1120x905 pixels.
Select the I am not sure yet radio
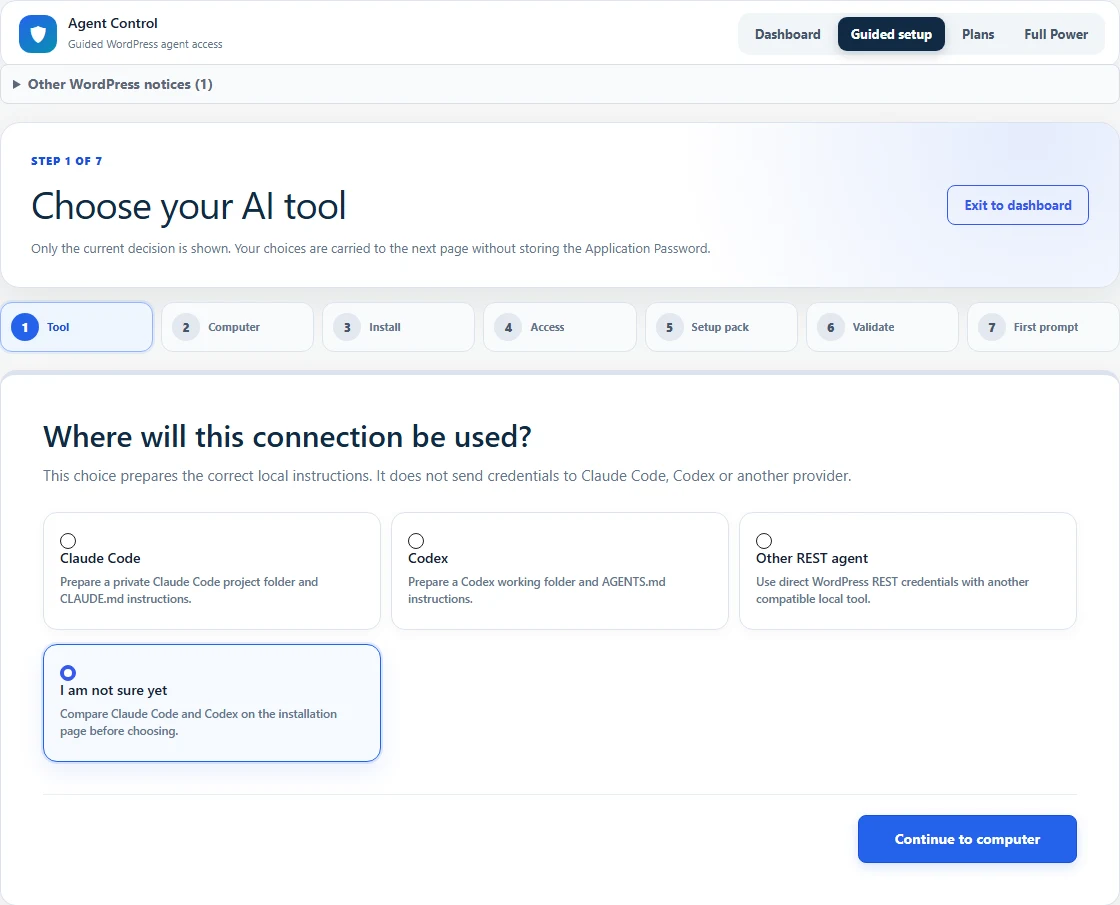pyautogui.click(x=68, y=673)
